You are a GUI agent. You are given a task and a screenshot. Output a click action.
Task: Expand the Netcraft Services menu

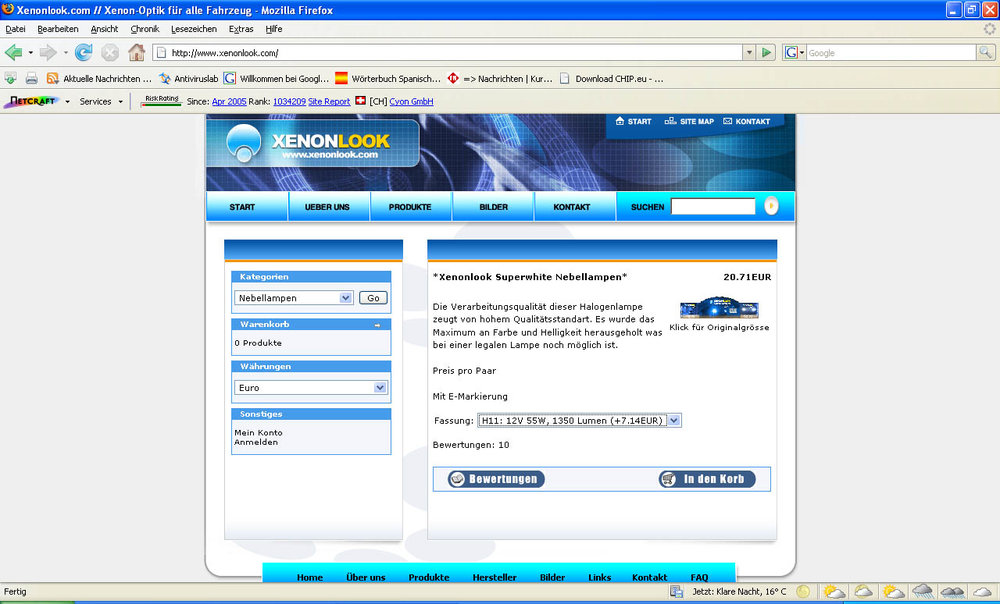tap(99, 101)
